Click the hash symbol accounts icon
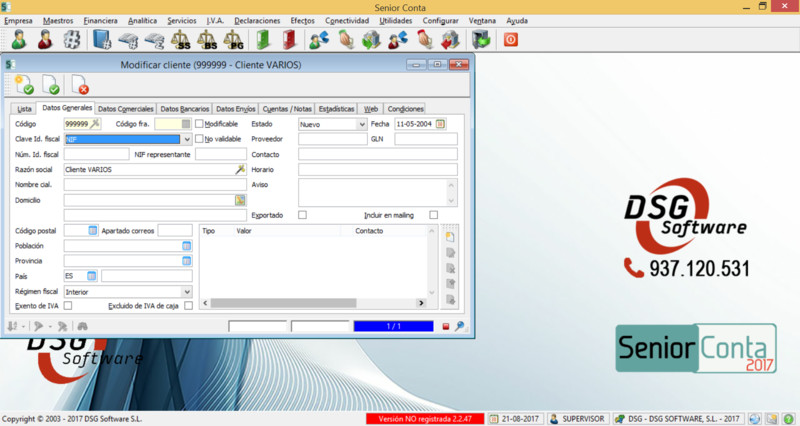This screenshot has width=800, height=426. 71,40
